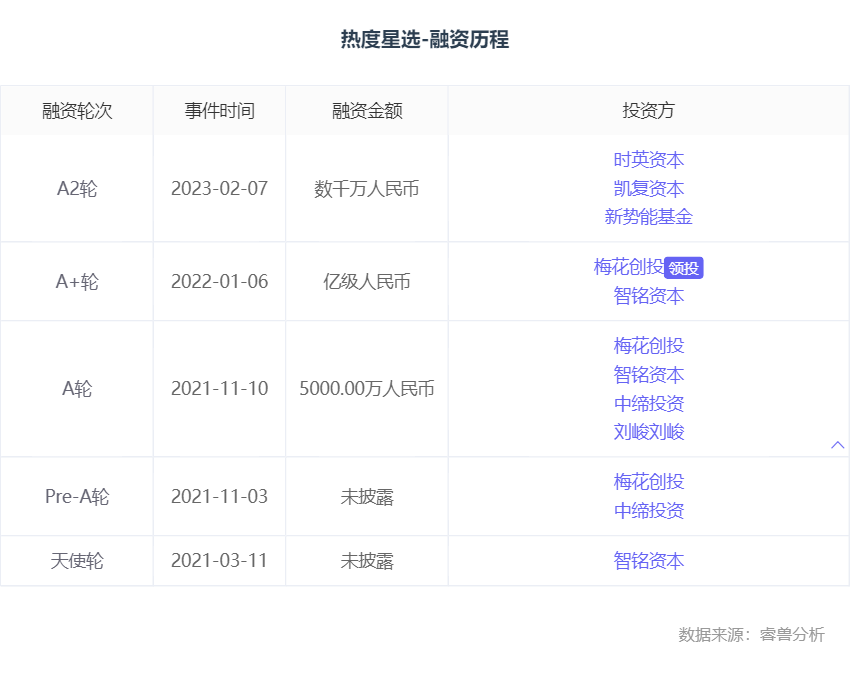The width and height of the screenshot is (850, 677).
Task: Open 梅花创投 link in the A+轮 row
Action: 629,267
